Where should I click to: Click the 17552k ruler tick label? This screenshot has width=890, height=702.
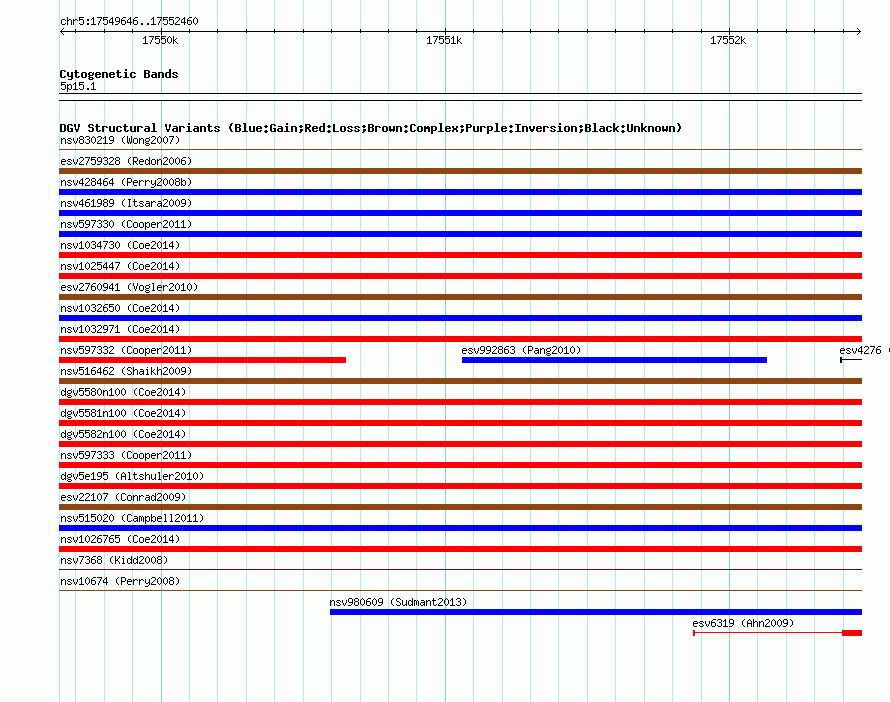pyautogui.click(x=728, y=40)
